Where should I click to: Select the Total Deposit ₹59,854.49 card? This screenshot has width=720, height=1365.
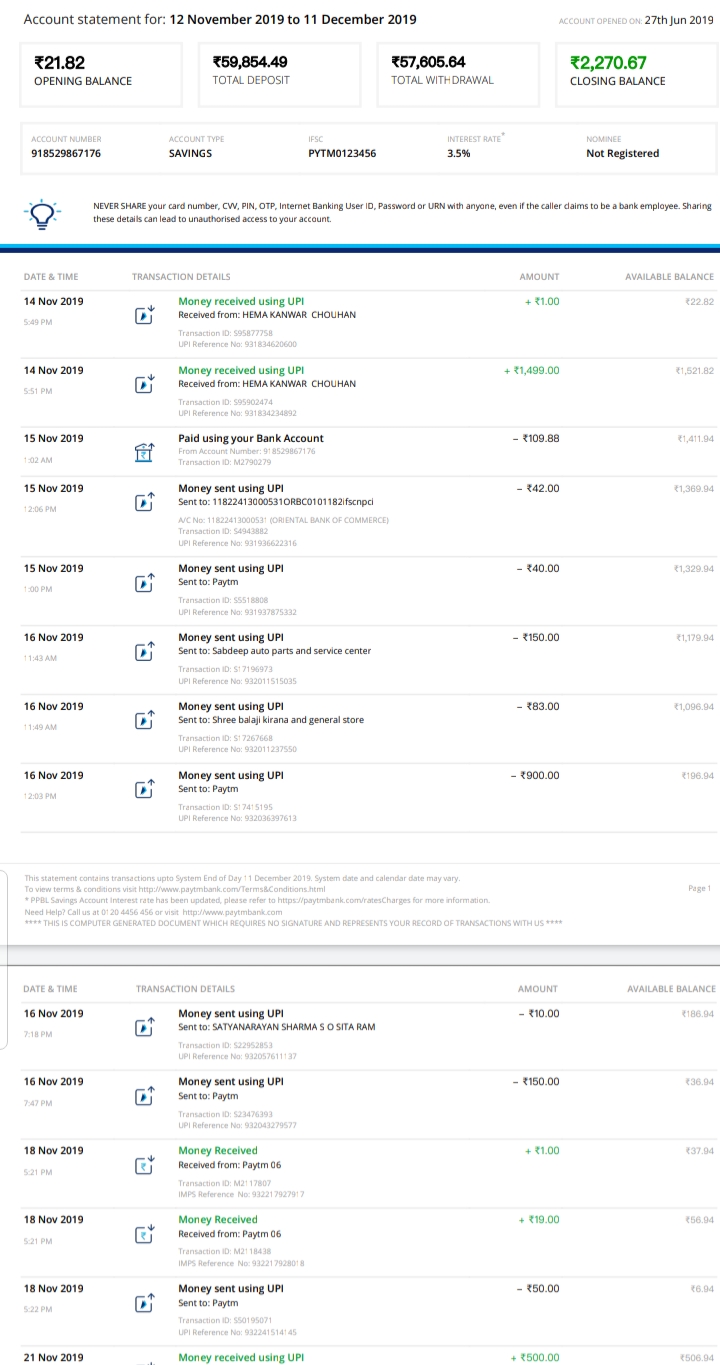[280, 74]
